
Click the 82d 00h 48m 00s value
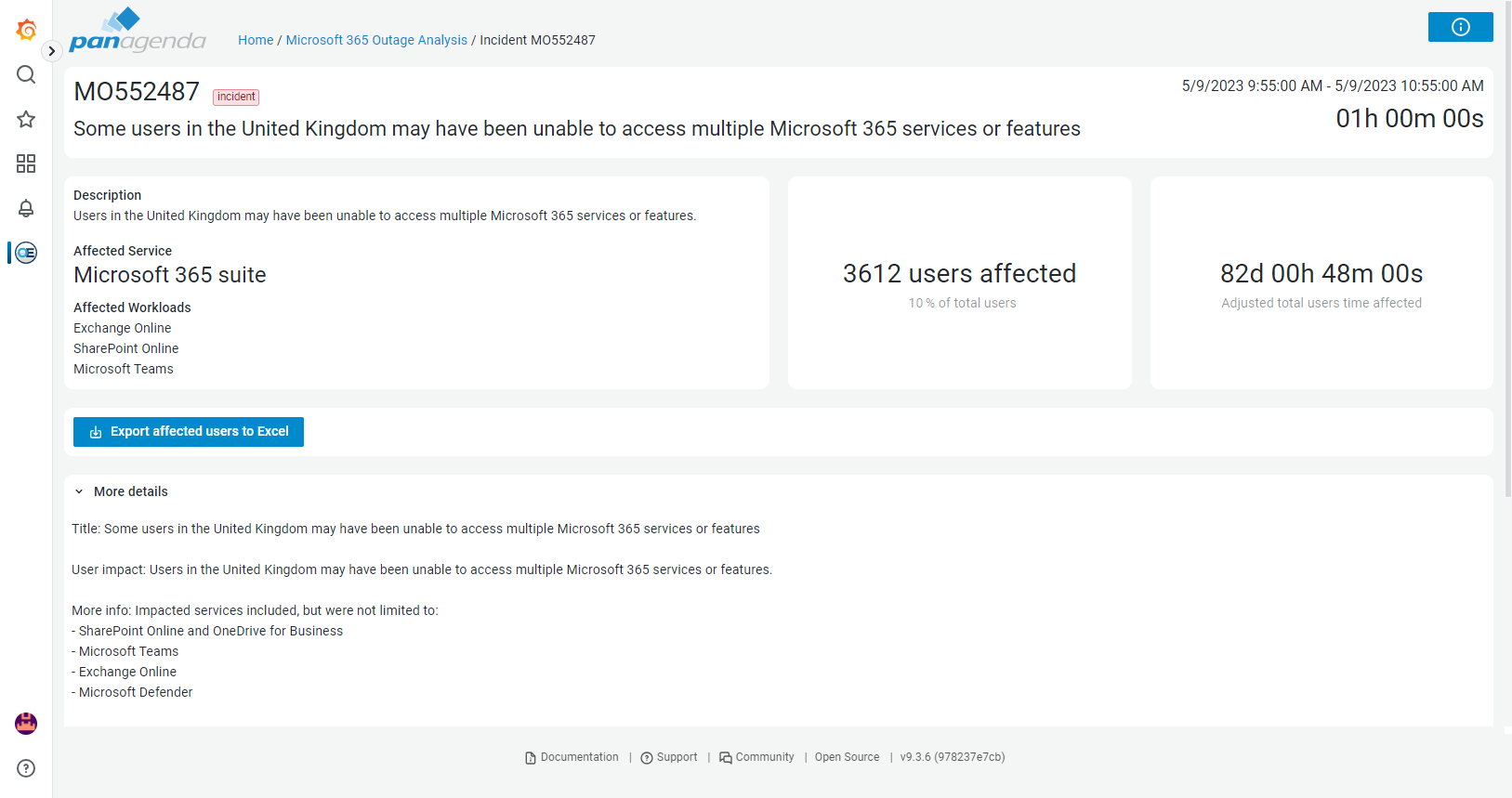click(1321, 273)
